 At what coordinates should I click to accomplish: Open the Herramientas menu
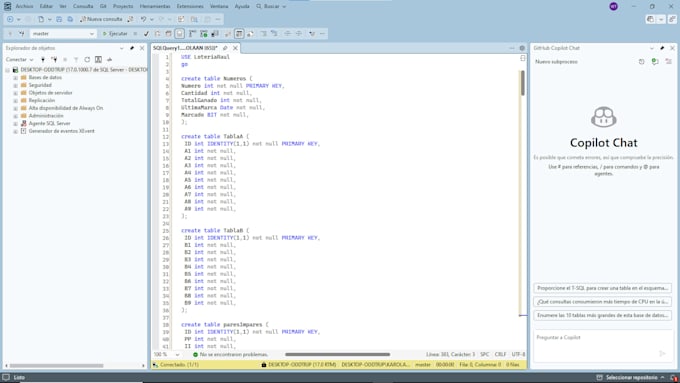(x=155, y=7)
